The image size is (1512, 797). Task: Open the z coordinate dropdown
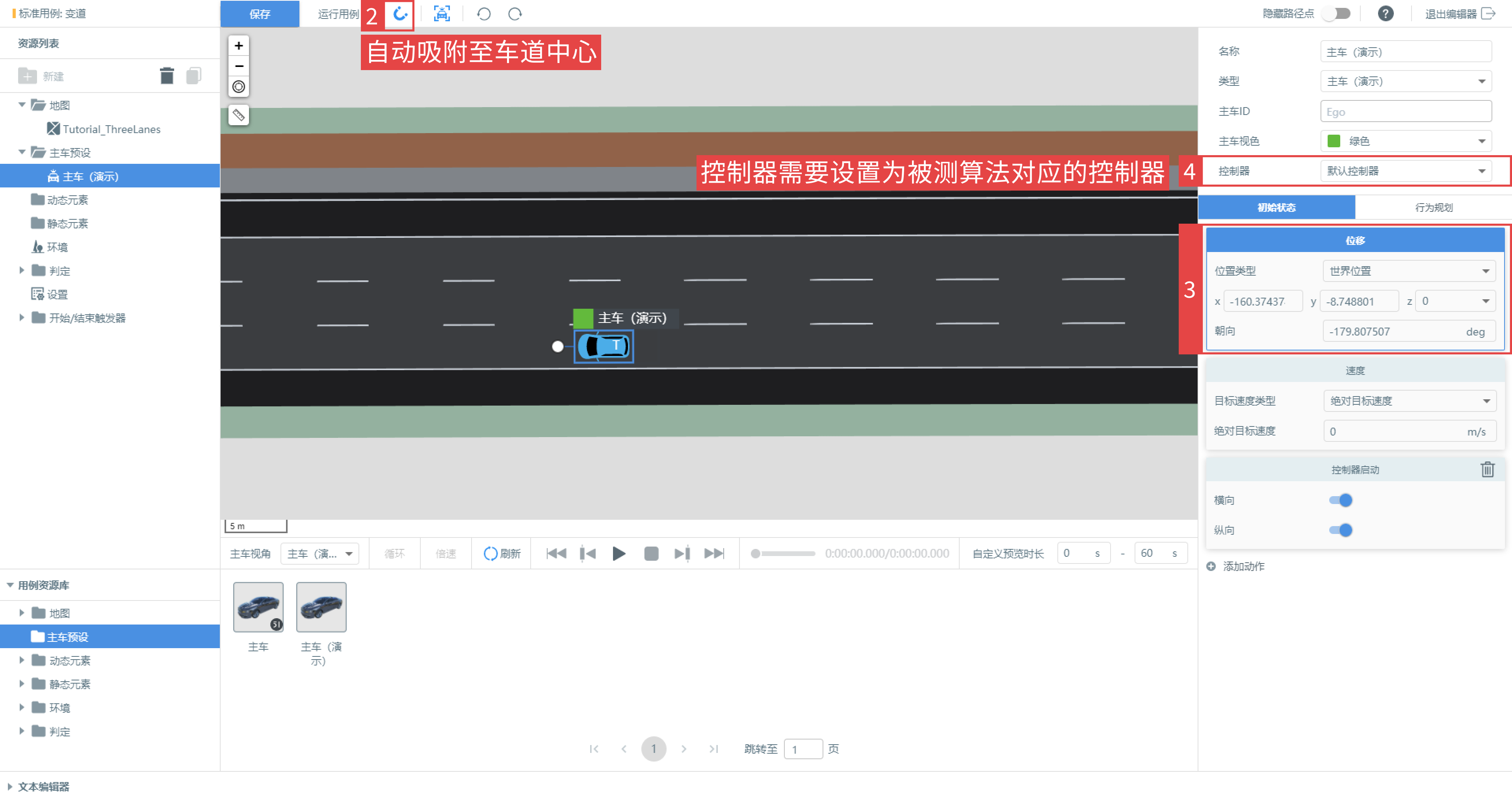(1455, 301)
